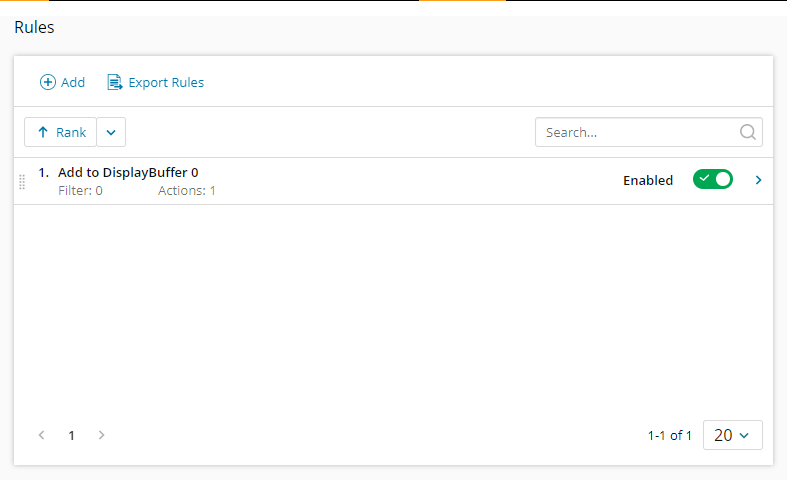Viewport: 787px width, 481px height.
Task: Click the Export Rules document icon
Action: coord(115,83)
